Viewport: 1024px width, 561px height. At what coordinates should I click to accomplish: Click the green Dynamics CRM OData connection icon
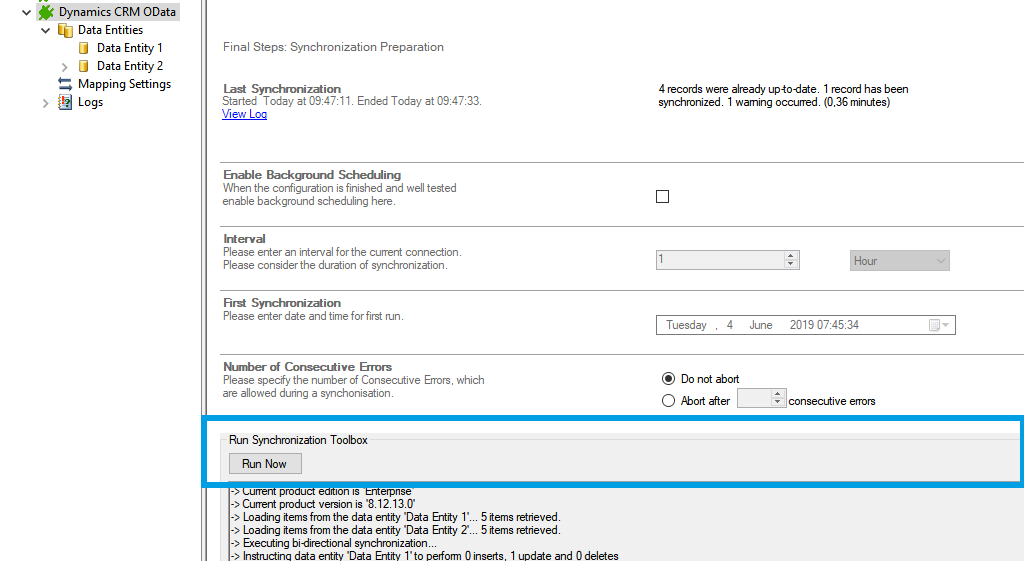[46, 12]
